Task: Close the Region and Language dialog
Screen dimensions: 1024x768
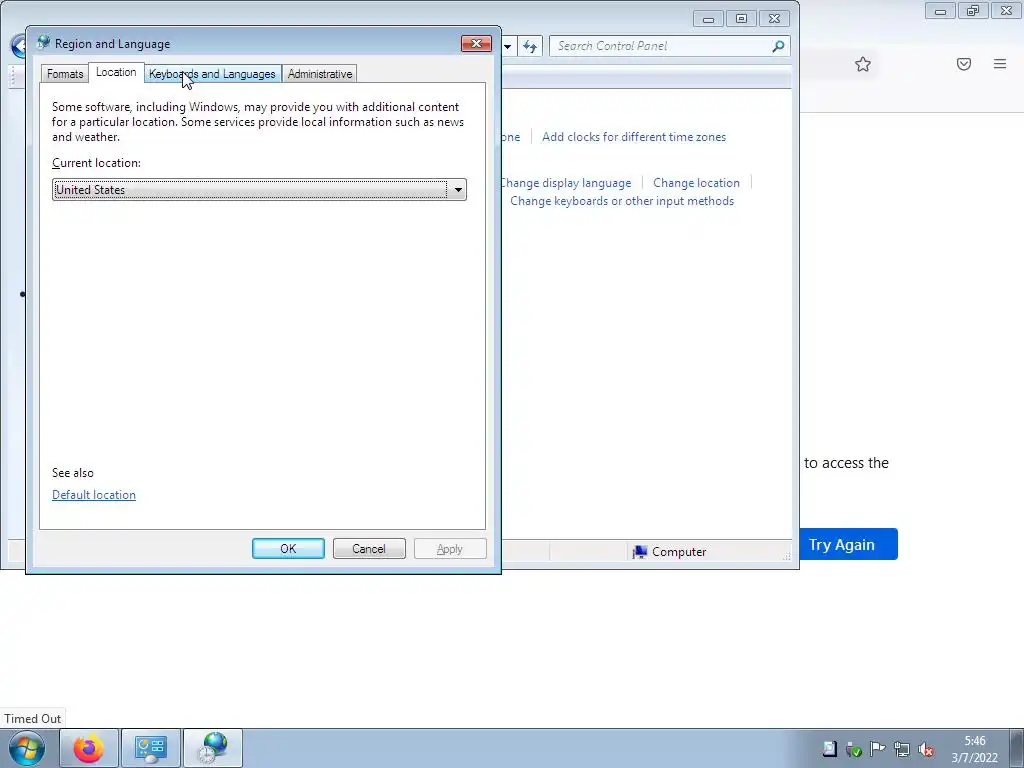Action: tap(476, 44)
